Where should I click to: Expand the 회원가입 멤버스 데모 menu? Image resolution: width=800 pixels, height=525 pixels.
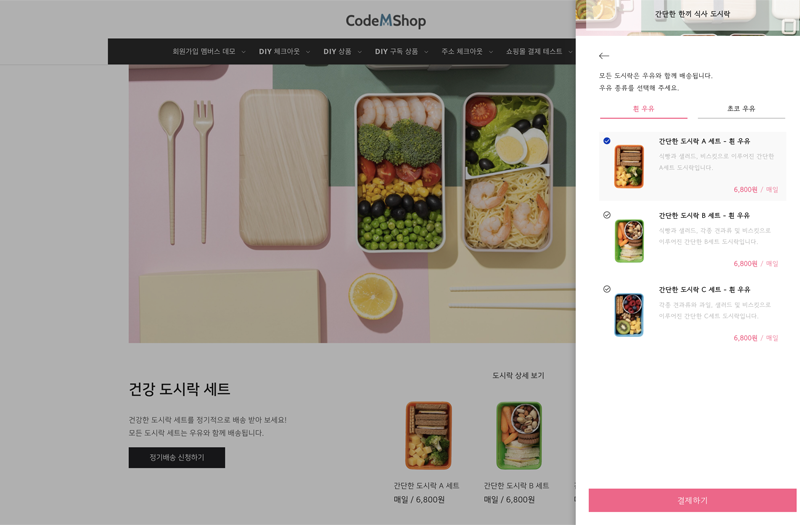pos(209,52)
